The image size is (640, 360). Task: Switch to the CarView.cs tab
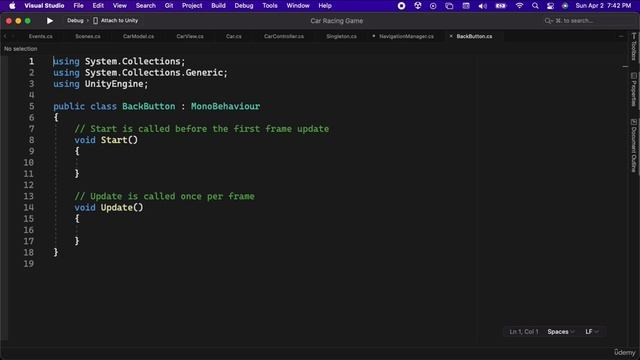tap(190, 36)
